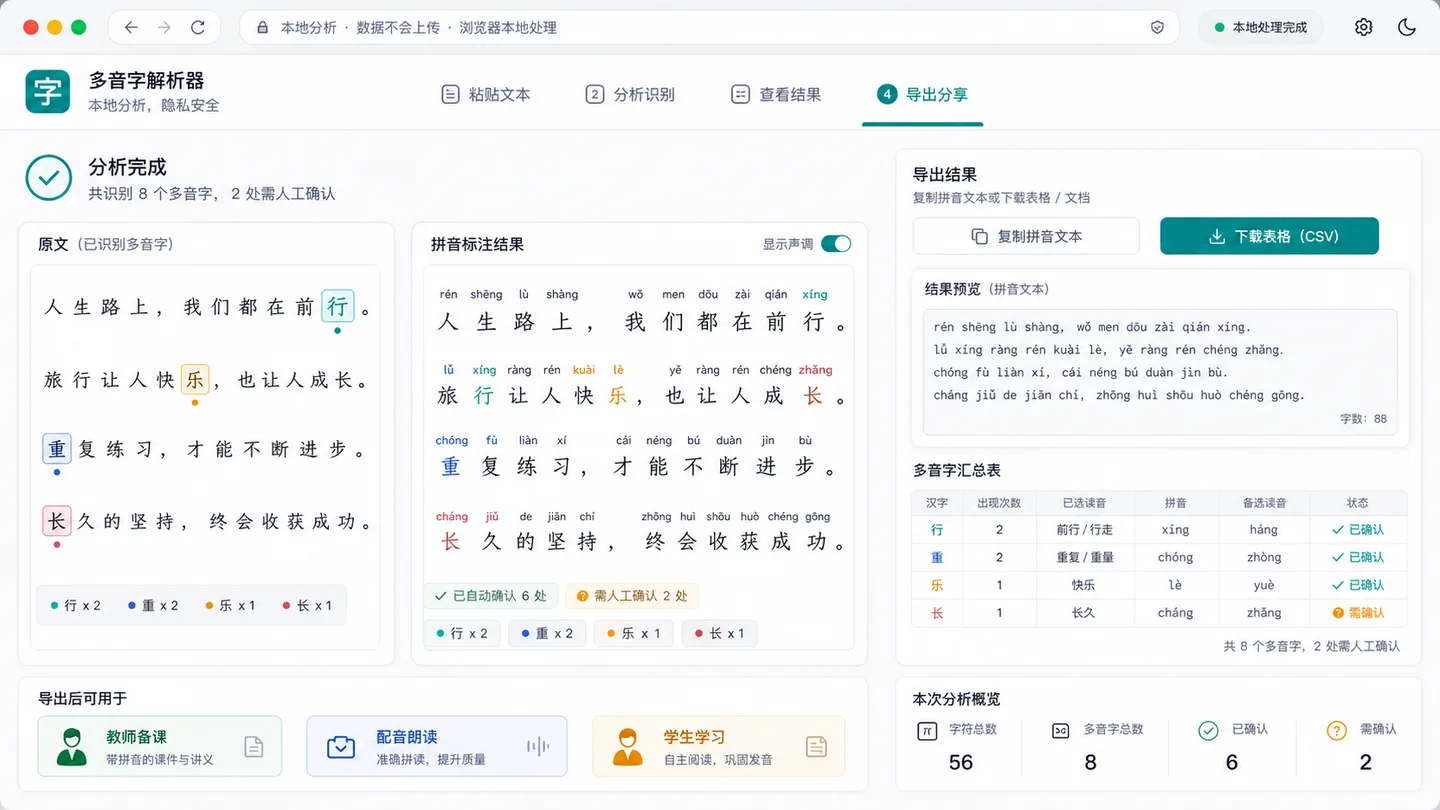Viewport: 1440px width, 810px height.
Task: Click the 需确认 question icon in overview
Action: point(1337,731)
